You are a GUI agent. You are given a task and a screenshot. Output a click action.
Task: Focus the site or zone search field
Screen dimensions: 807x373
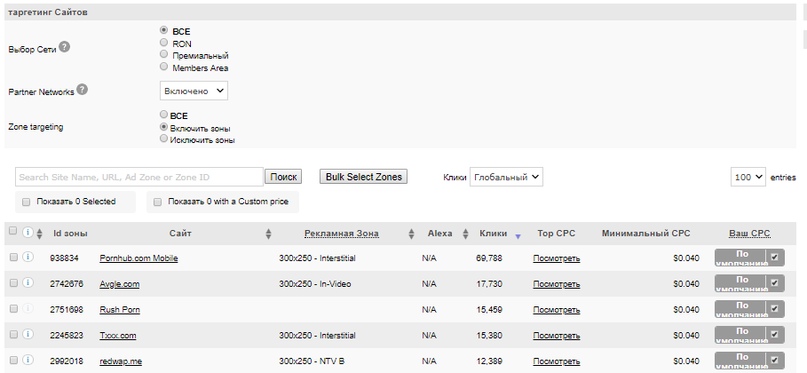click(x=139, y=177)
